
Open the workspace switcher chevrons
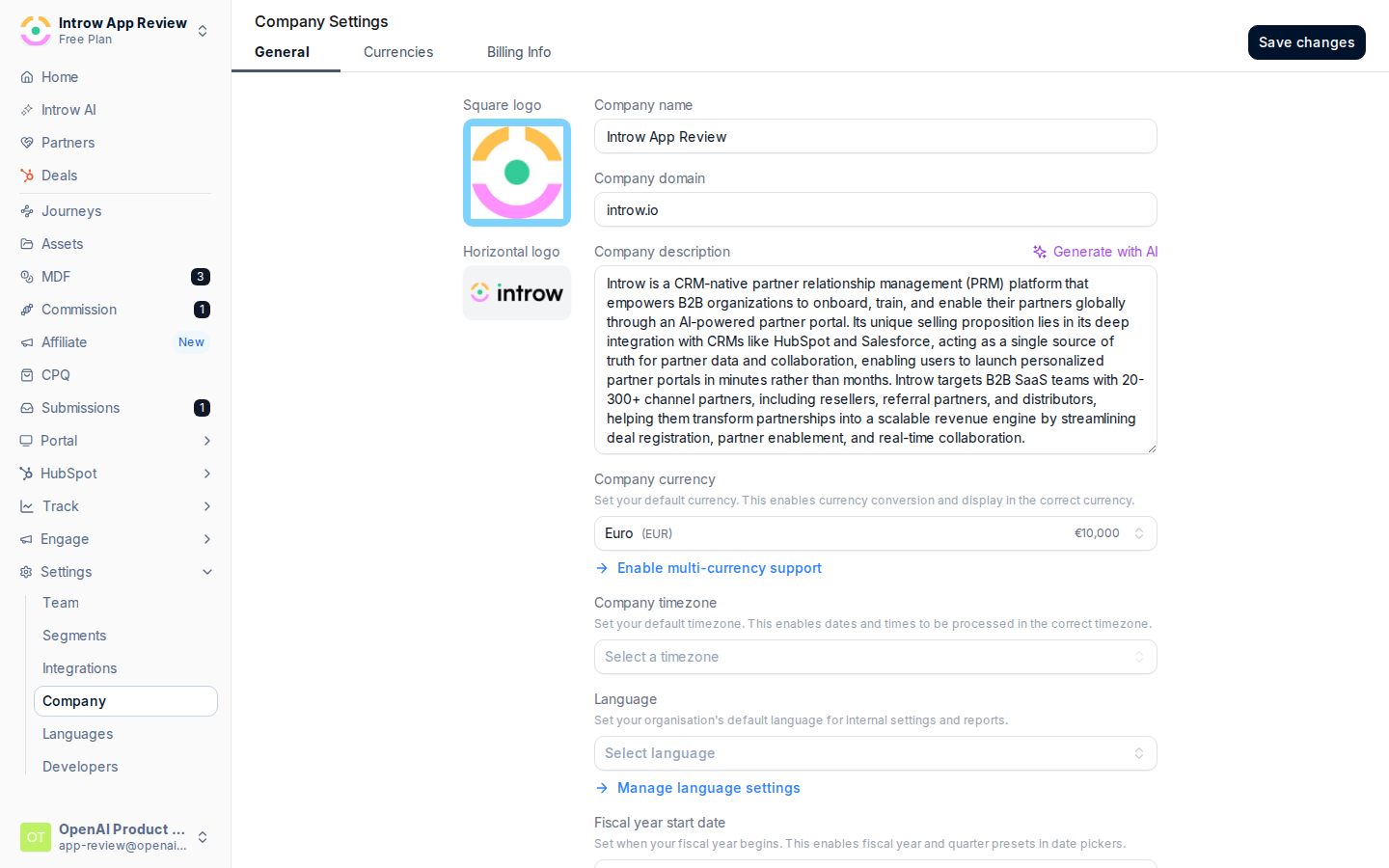(x=203, y=31)
